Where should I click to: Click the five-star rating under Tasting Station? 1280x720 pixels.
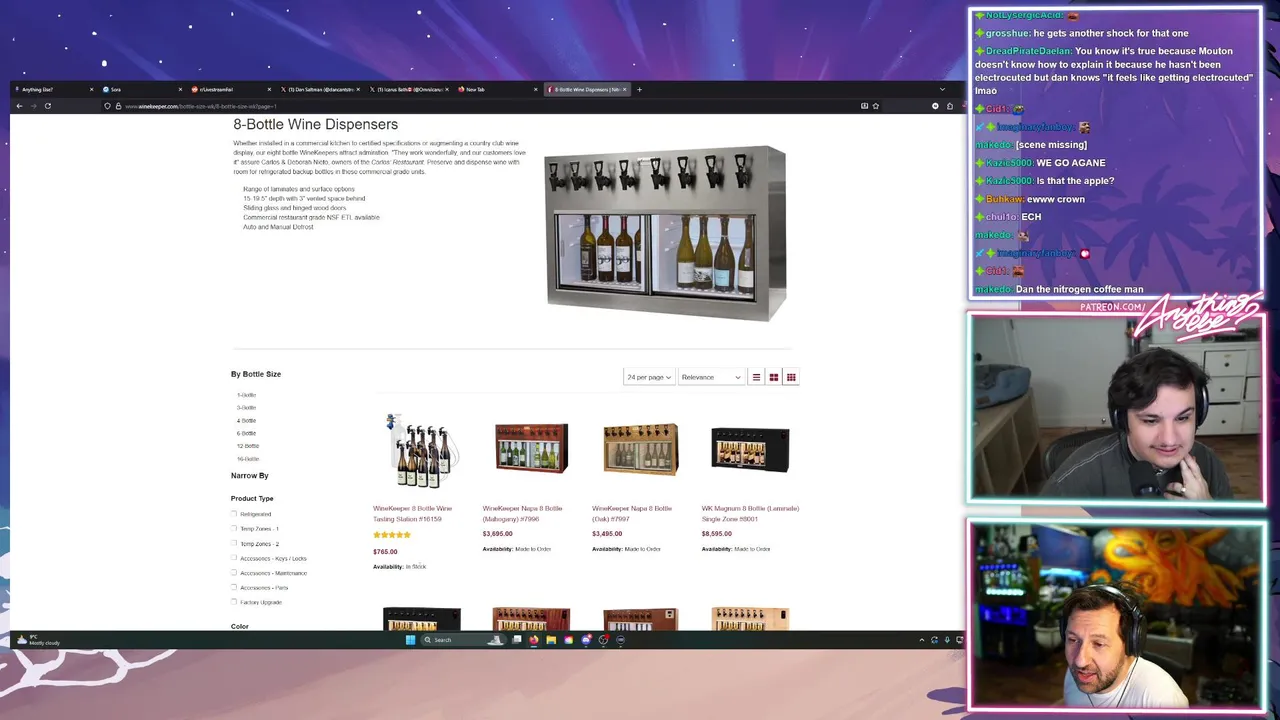click(x=392, y=535)
